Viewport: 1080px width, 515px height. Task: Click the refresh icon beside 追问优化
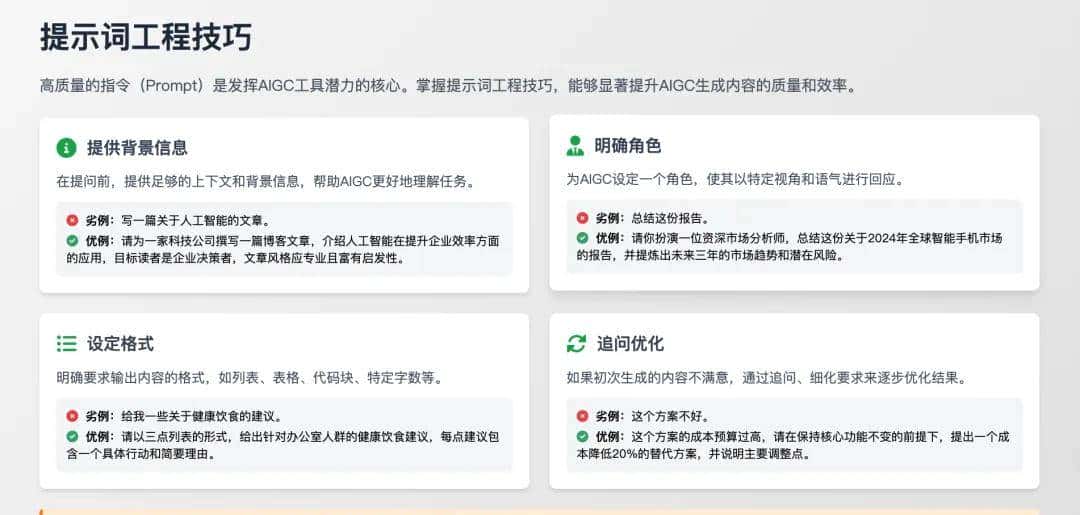pos(576,344)
